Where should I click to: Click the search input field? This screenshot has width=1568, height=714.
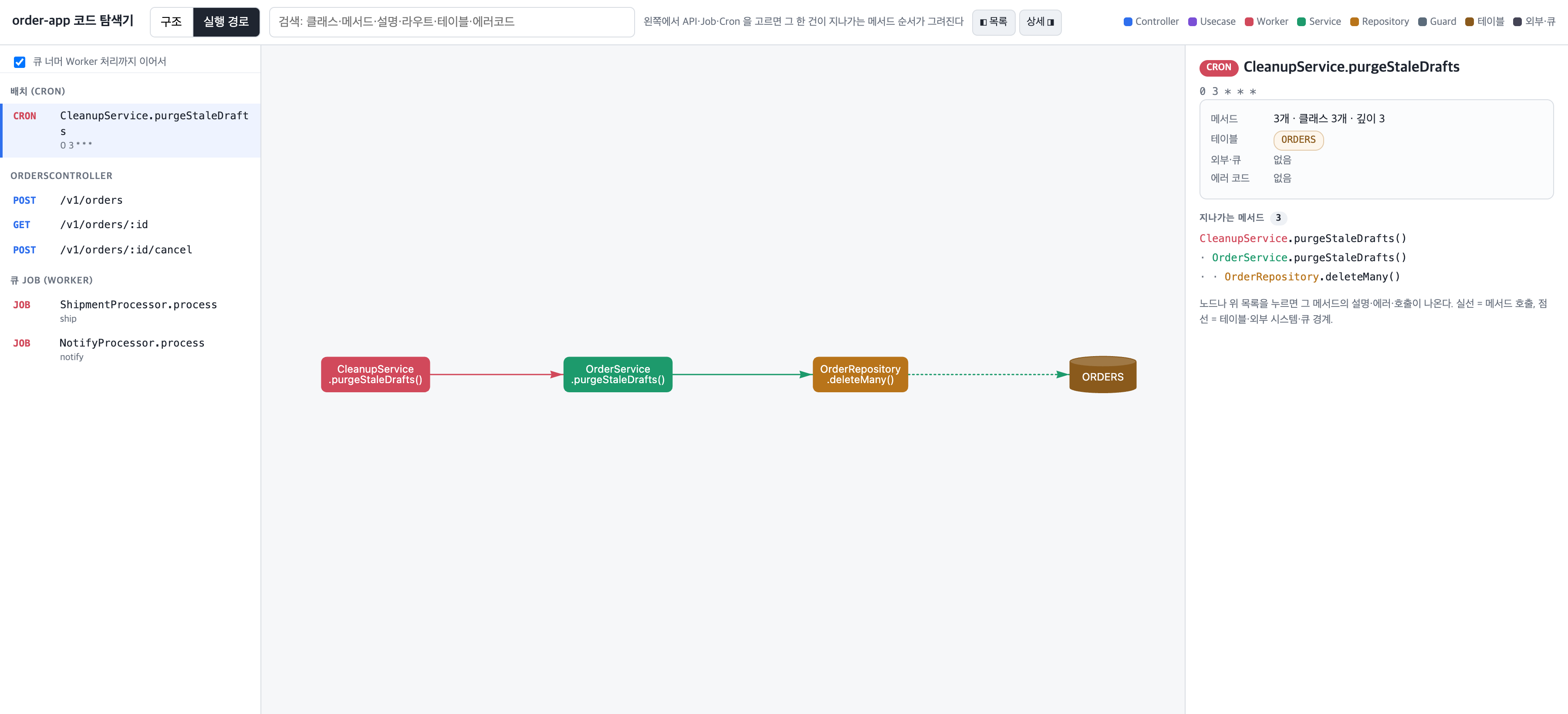pyautogui.click(x=452, y=22)
